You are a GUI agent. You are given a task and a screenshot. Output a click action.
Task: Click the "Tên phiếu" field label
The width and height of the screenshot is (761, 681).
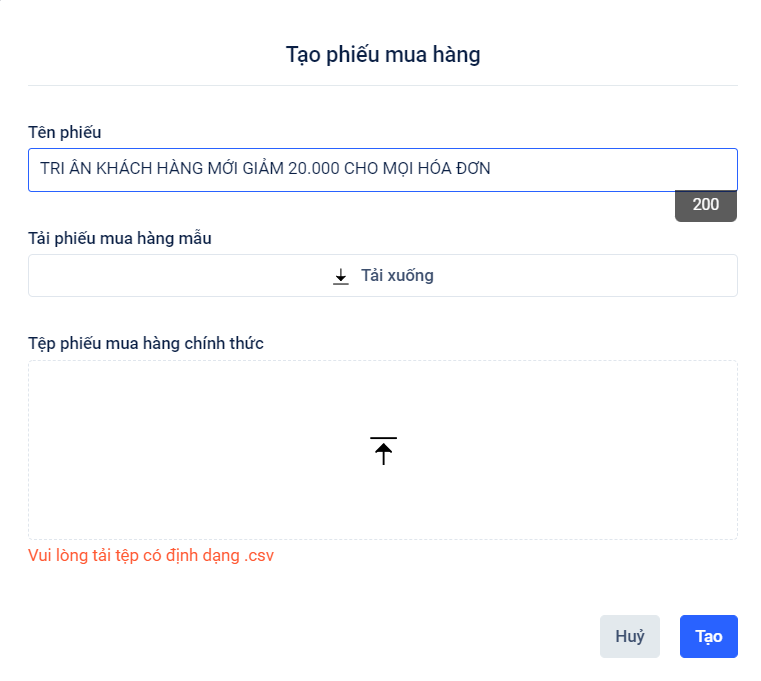(65, 131)
